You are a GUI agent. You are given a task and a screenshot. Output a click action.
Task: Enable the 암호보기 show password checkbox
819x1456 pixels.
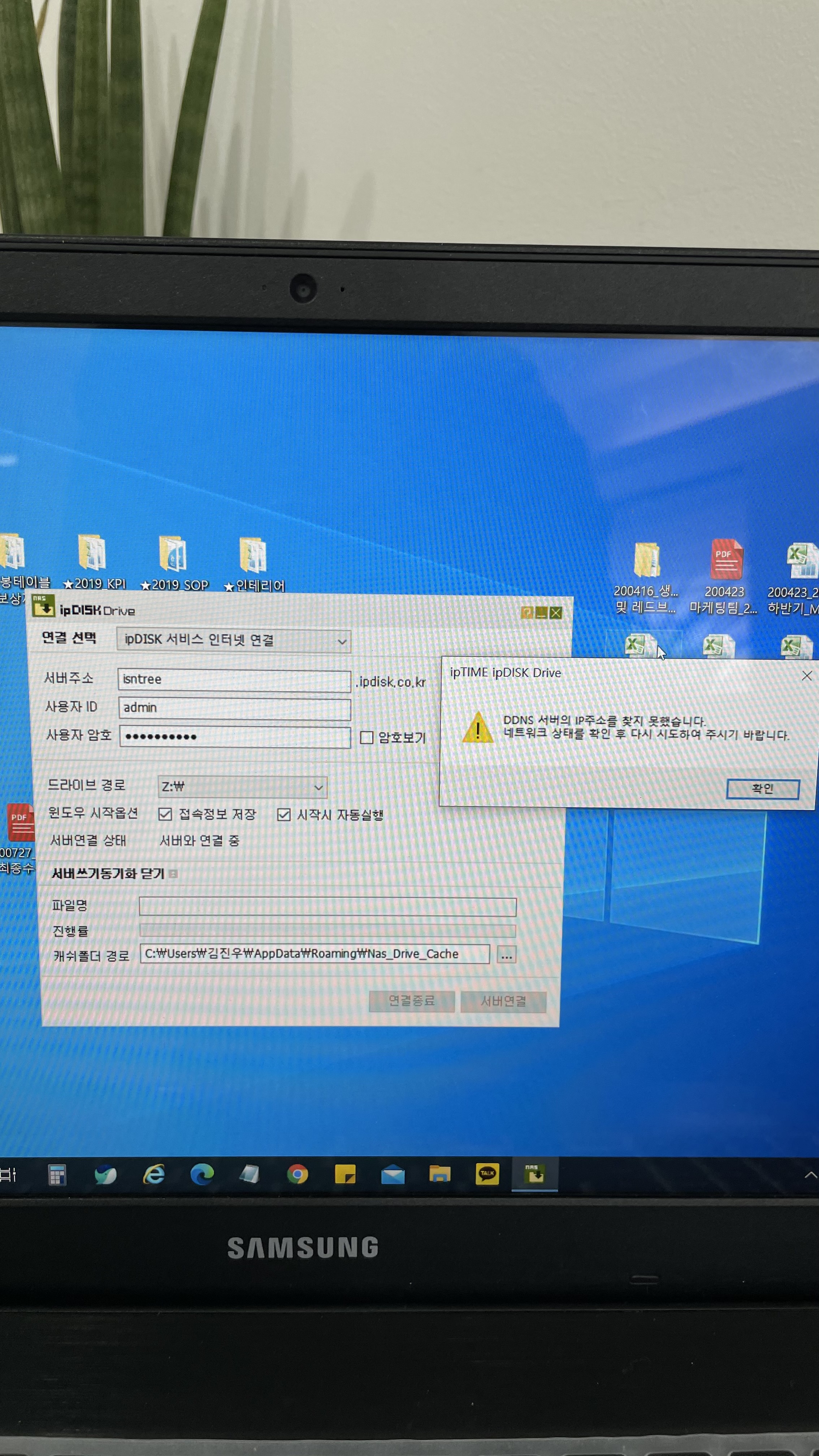point(366,737)
